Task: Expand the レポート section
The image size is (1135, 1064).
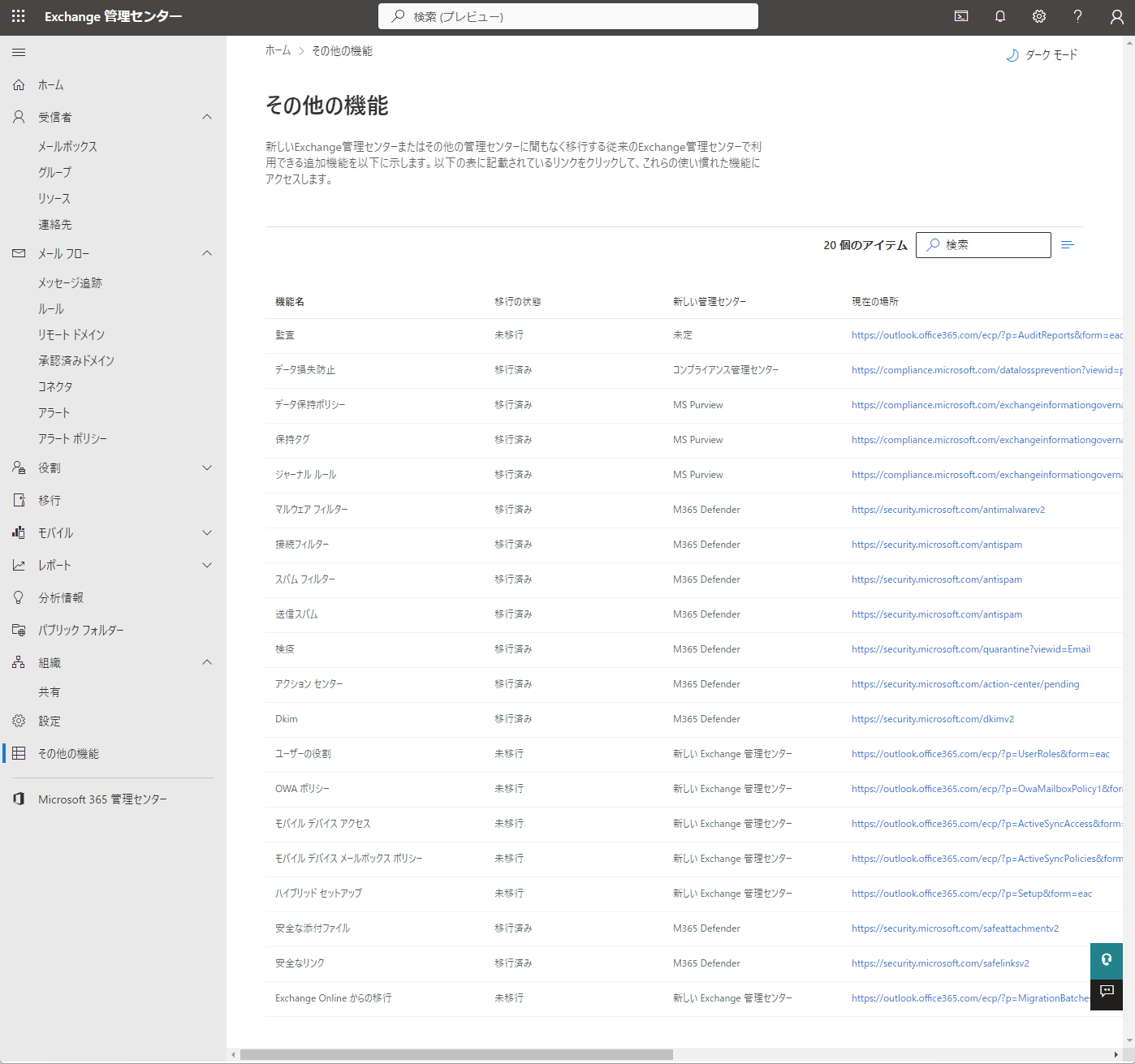Action: pos(207,565)
